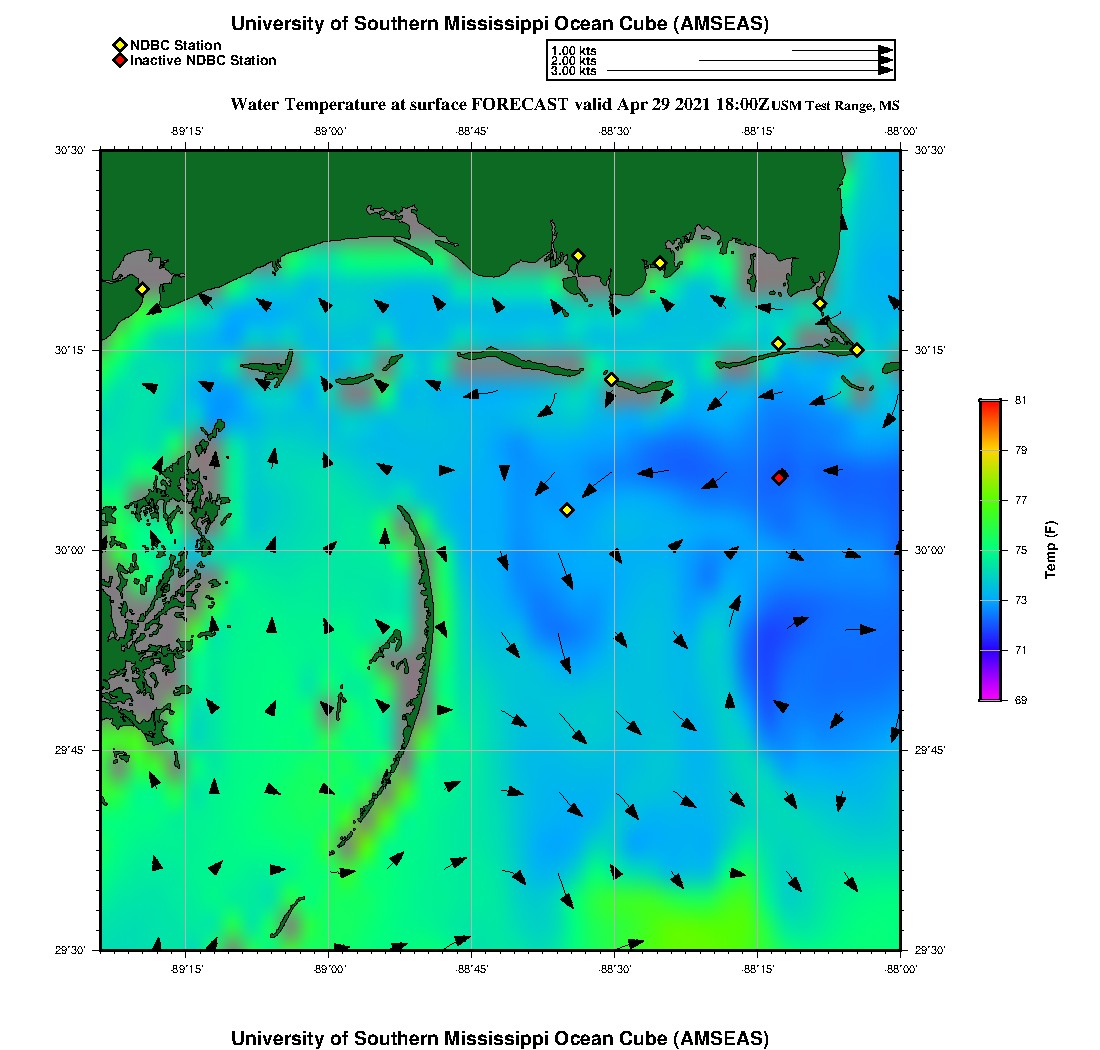The image size is (1100, 1050).
Task: Click the "81" color bar value
Action: (1021, 400)
